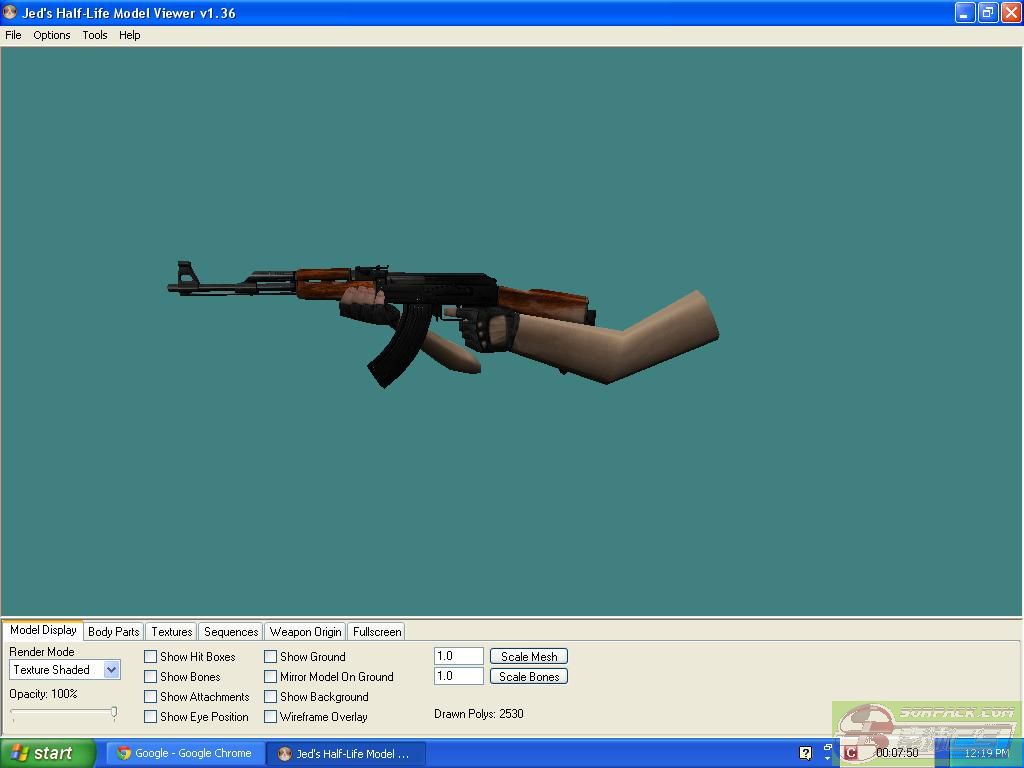Click the red C system tray icon
This screenshot has width=1024, height=768.
(850, 753)
